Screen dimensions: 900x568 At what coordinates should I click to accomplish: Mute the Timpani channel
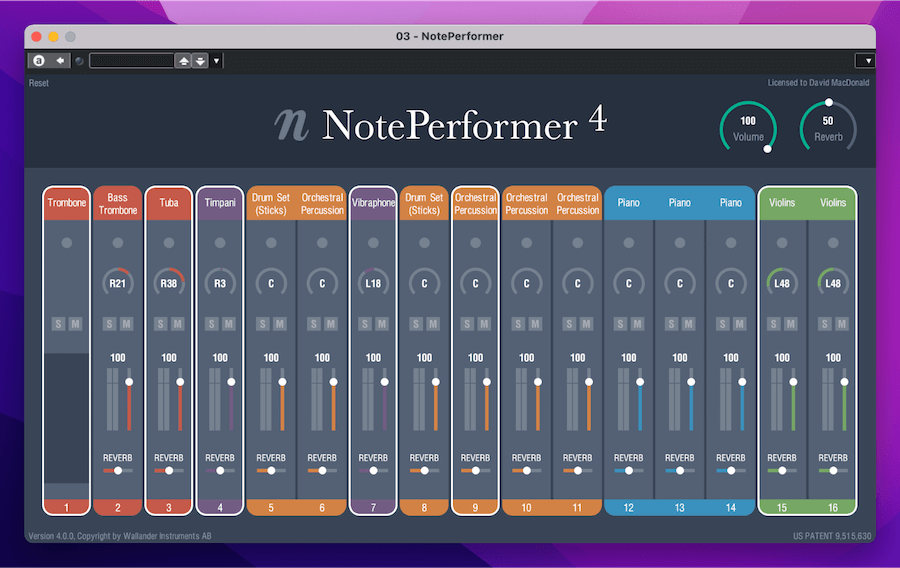228,324
